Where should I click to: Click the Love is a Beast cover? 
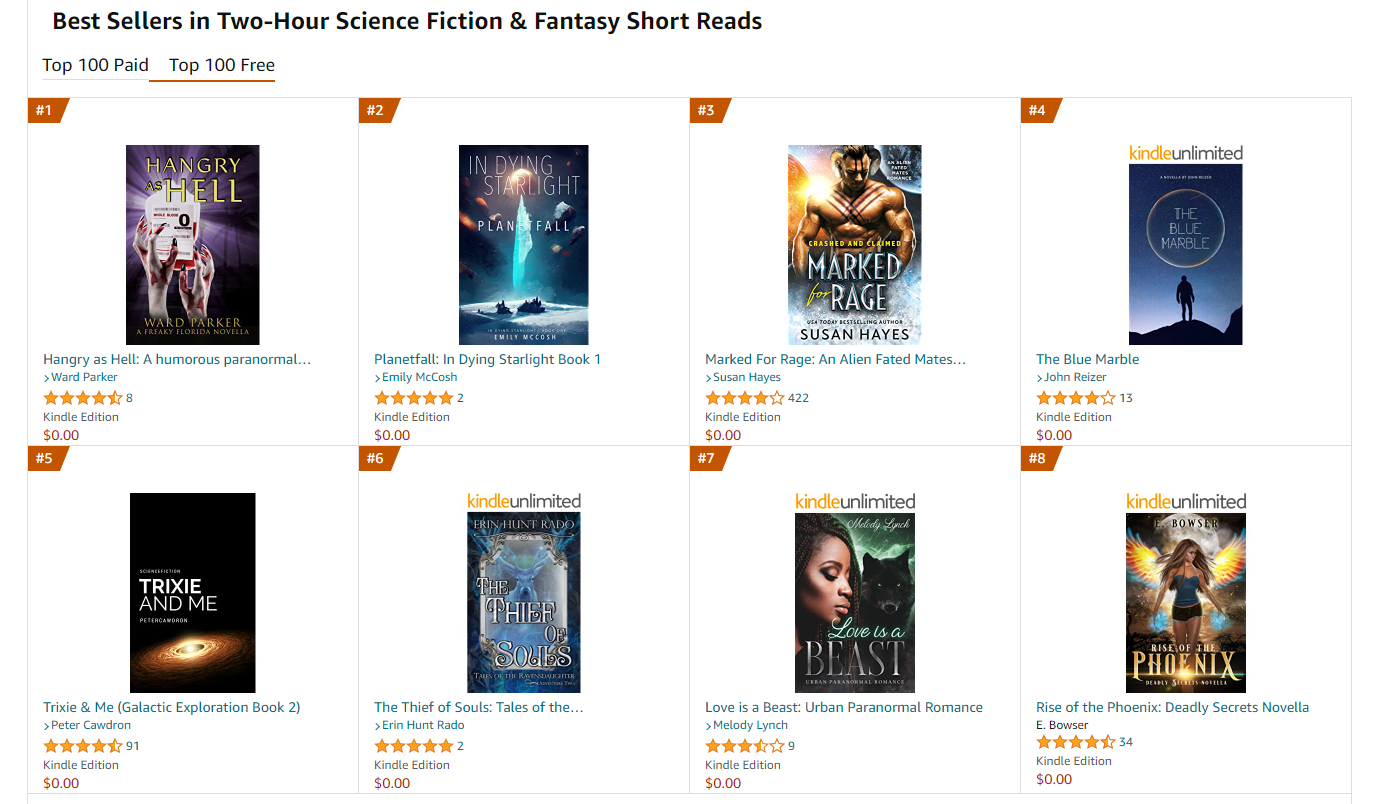click(854, 602)
